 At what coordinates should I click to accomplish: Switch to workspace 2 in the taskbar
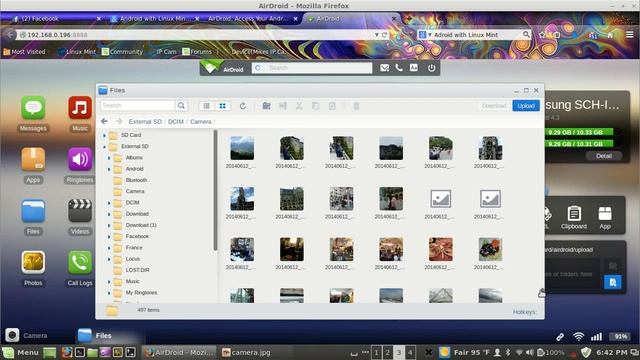(387, 352)
